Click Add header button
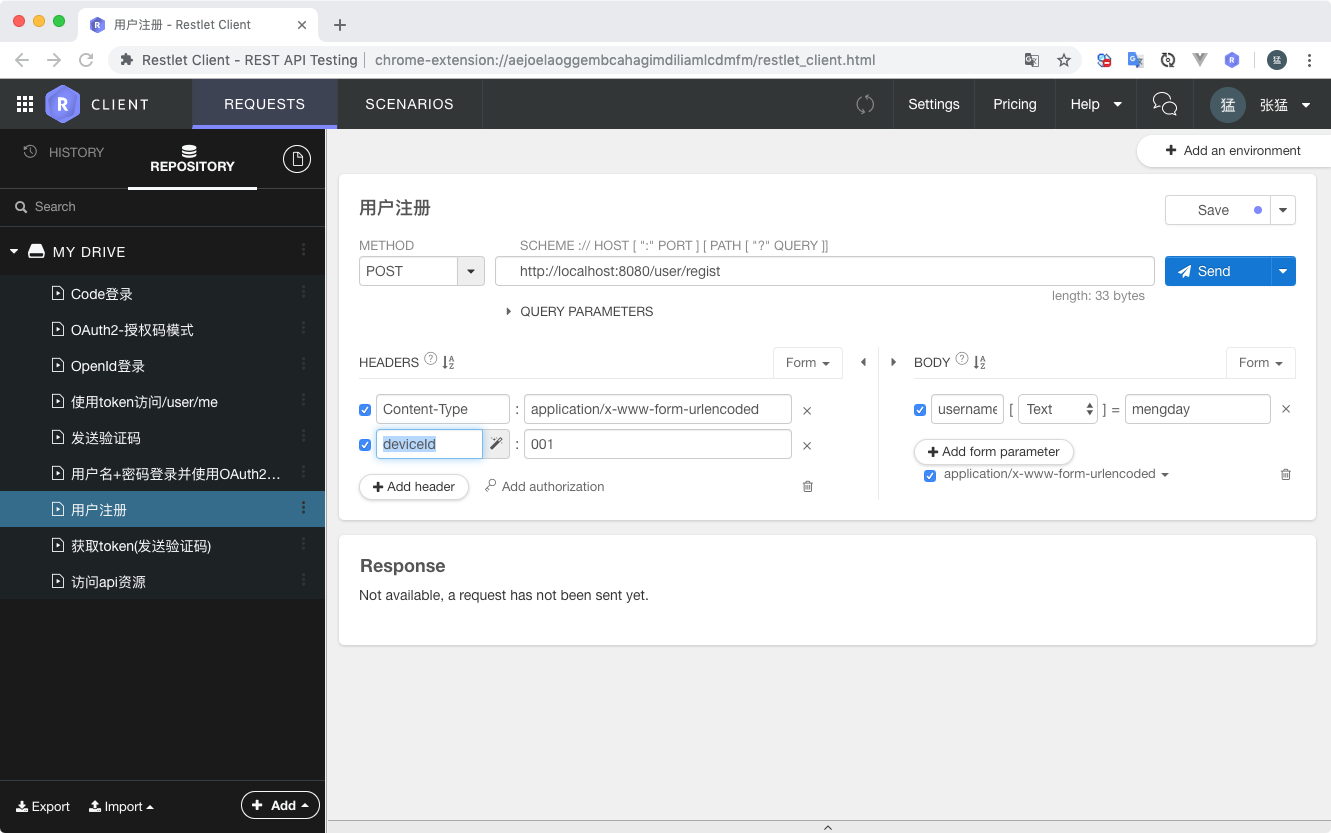The image size is (1331, 833). tap(414, 487)
